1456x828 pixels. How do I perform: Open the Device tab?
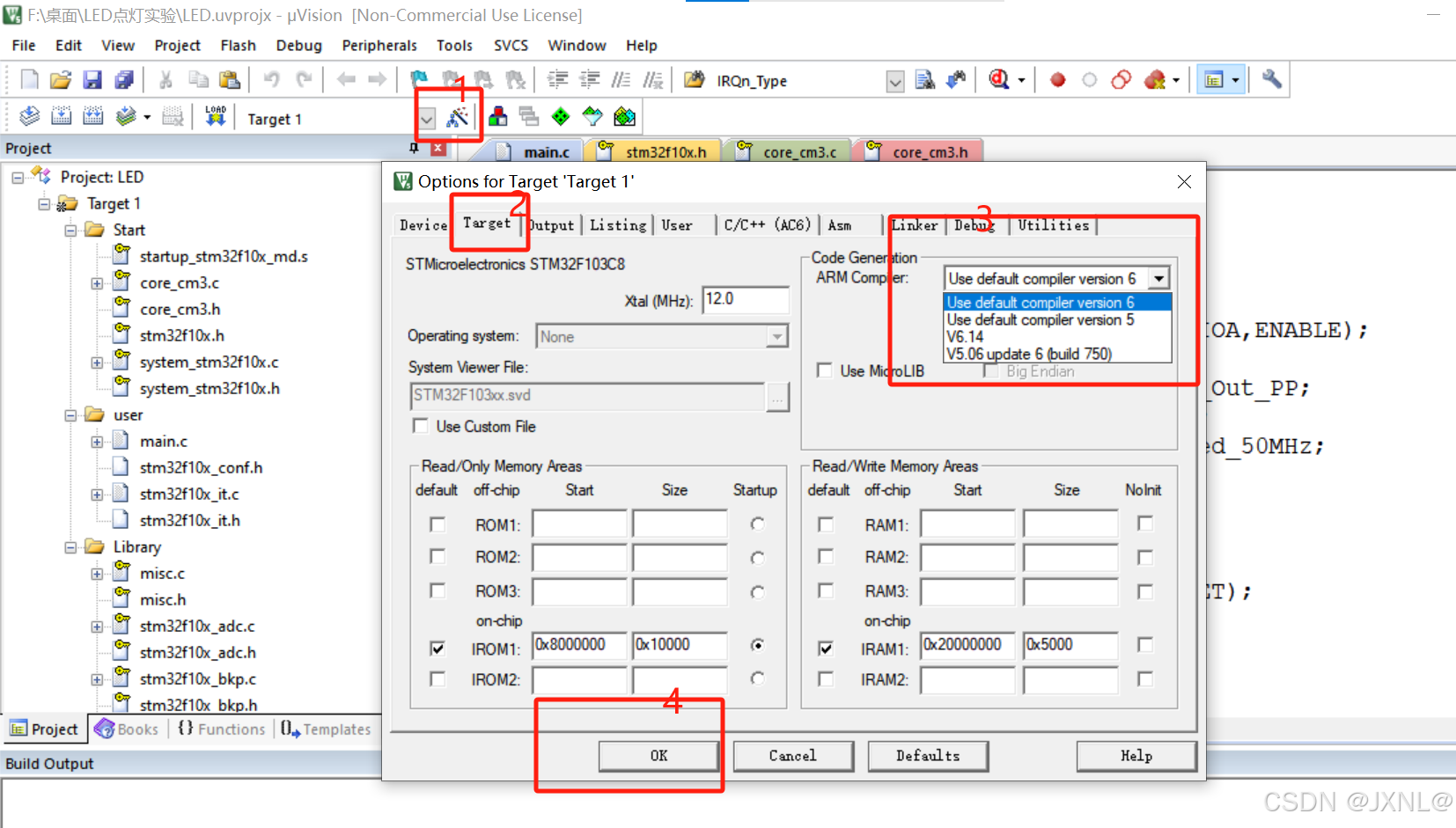(x=423, y=225)
